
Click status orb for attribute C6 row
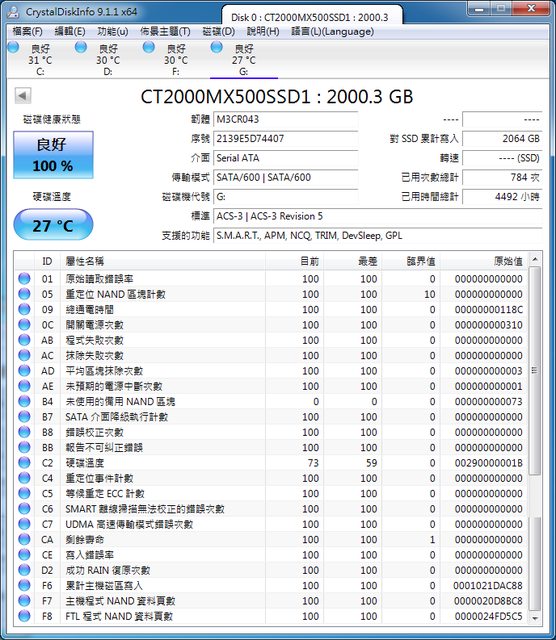(24, 509)
